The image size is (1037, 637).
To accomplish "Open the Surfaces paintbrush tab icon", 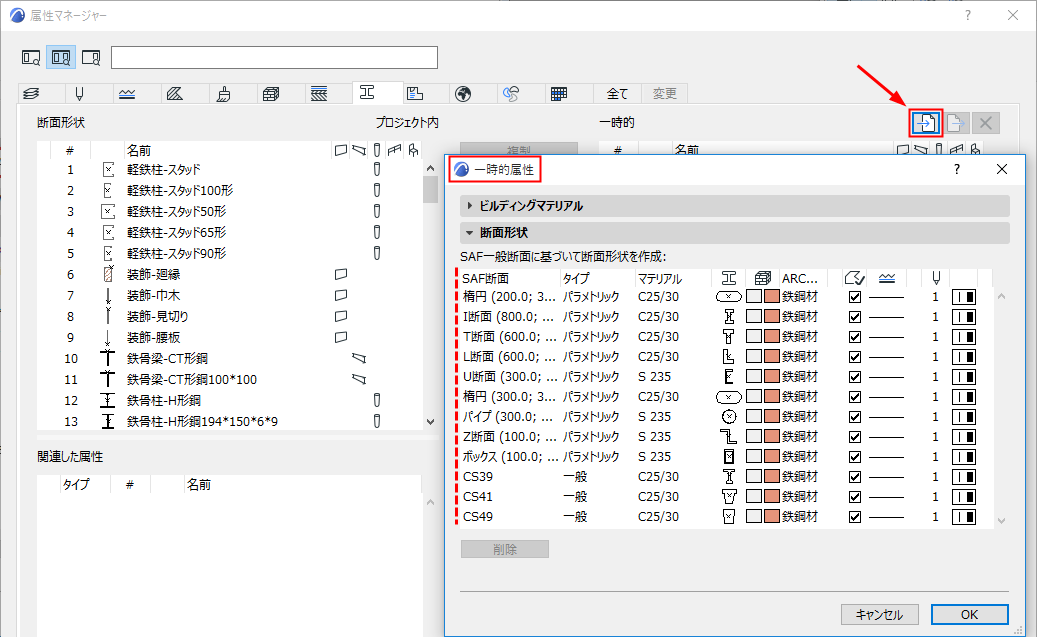I will click(x=223, y=94).
